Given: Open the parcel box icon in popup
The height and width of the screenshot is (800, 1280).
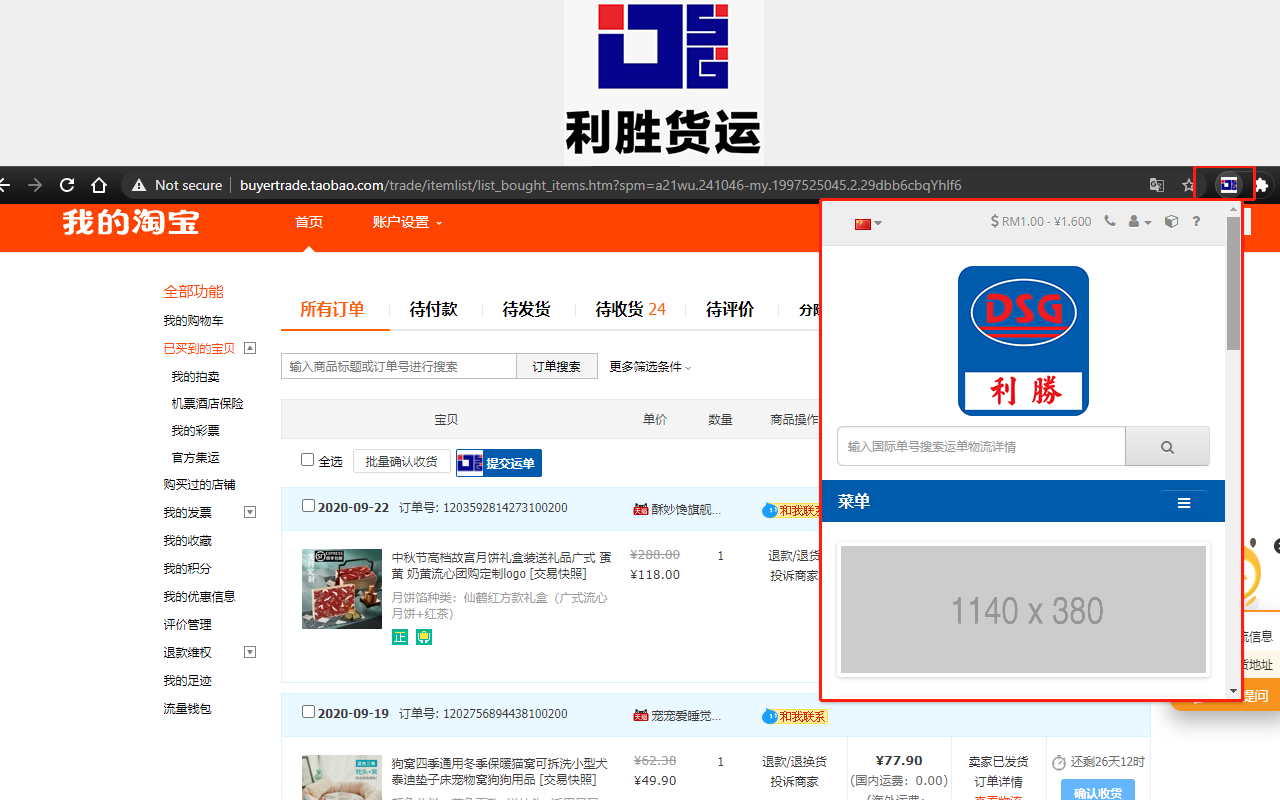Looking at the screenshot, I should click(x=1172, y=221).
